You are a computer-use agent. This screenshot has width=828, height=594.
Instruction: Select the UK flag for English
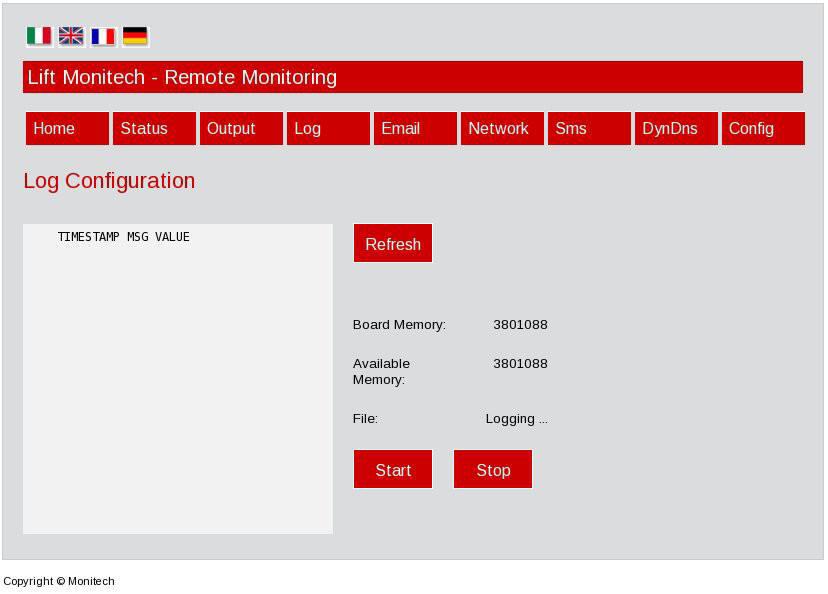(71, 36)
